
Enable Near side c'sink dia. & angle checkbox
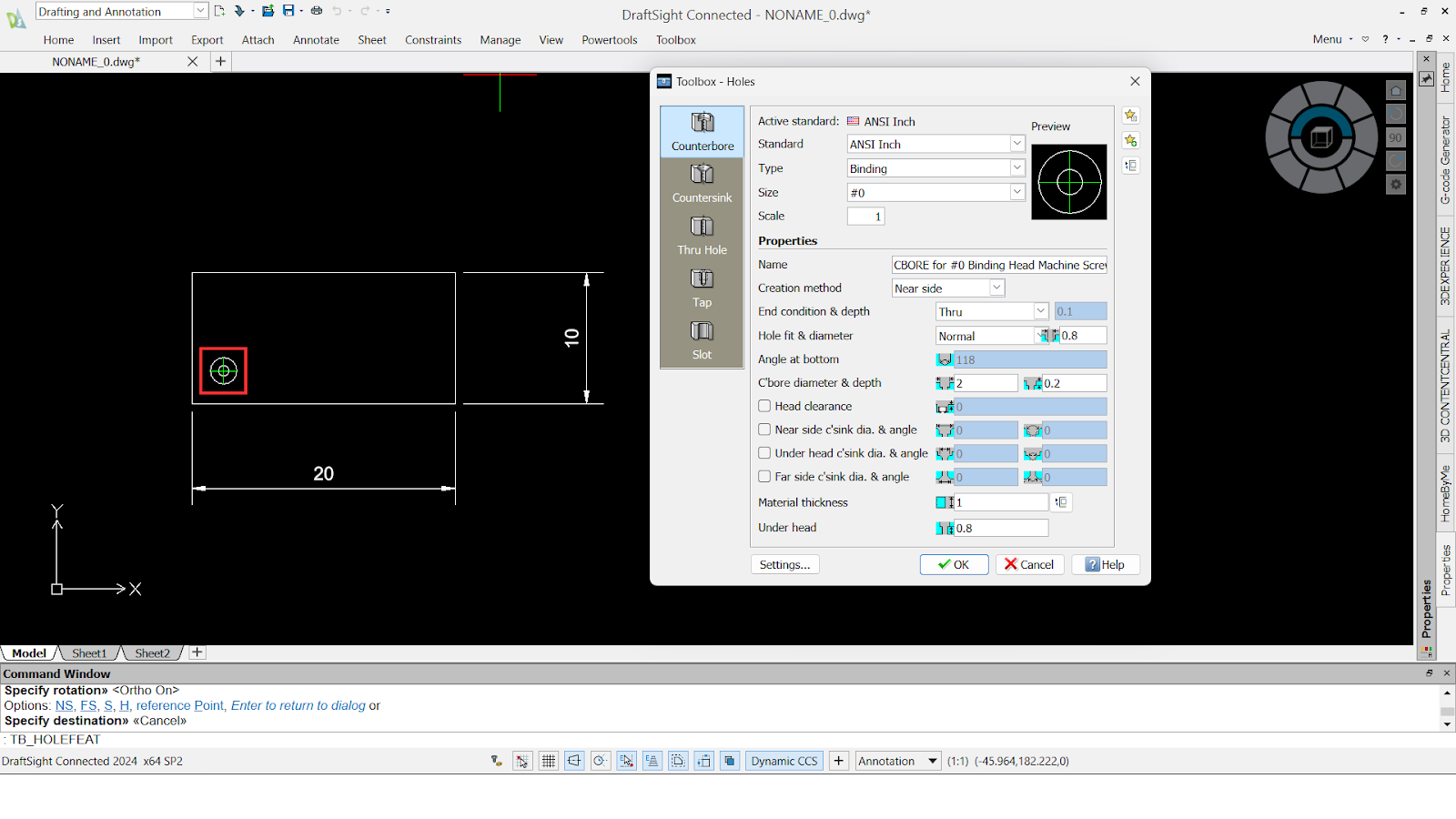coord(764,430)
